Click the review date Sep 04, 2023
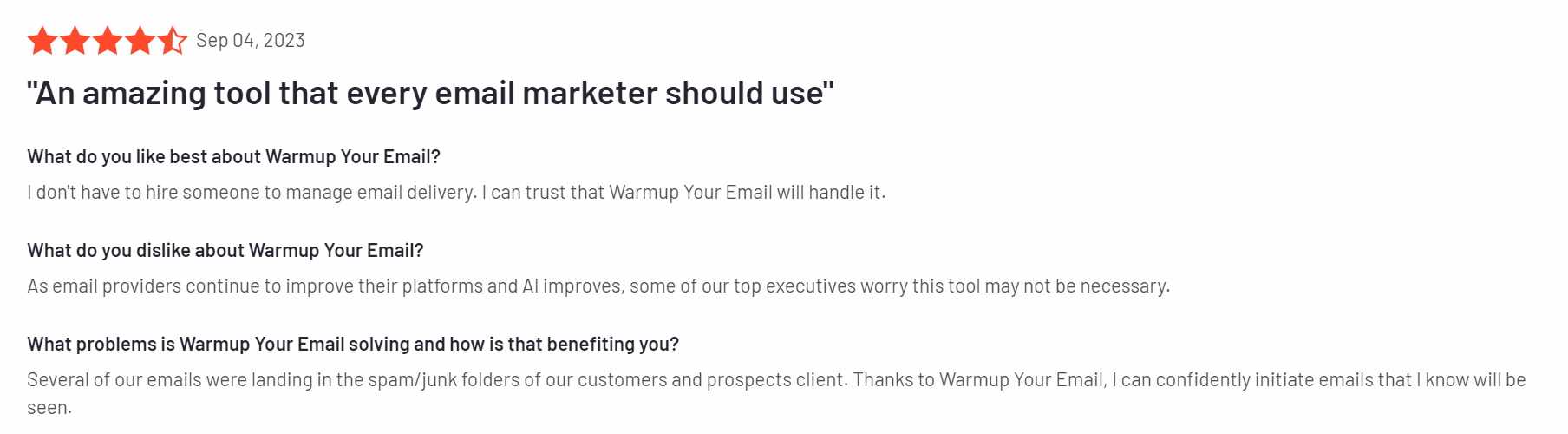Image resolution: width=1568 pixels, height=434 pixels. (x=251, y=41)
